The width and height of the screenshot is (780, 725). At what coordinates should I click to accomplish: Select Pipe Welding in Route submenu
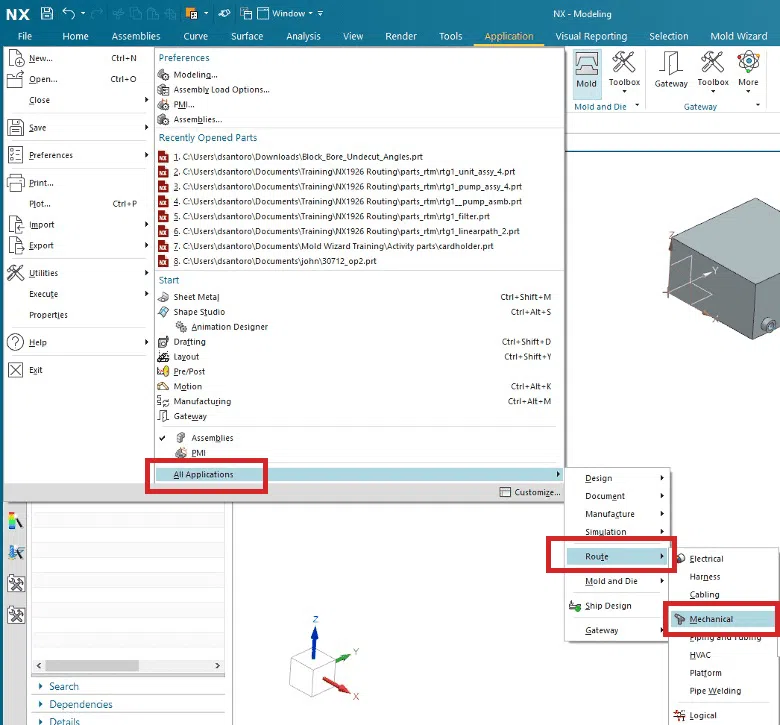715,691
